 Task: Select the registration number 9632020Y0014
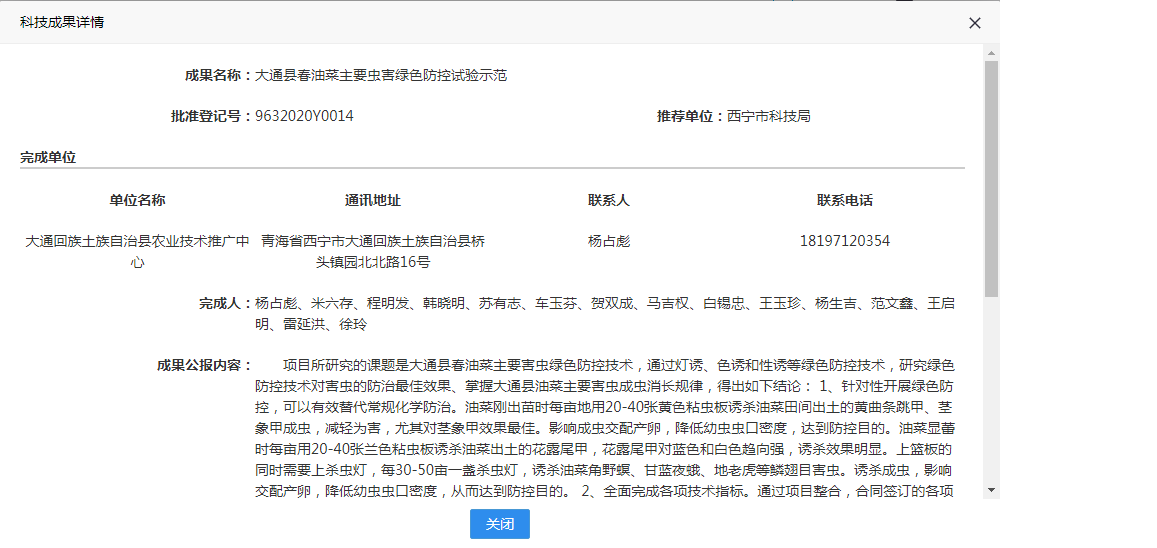(304, 116)
